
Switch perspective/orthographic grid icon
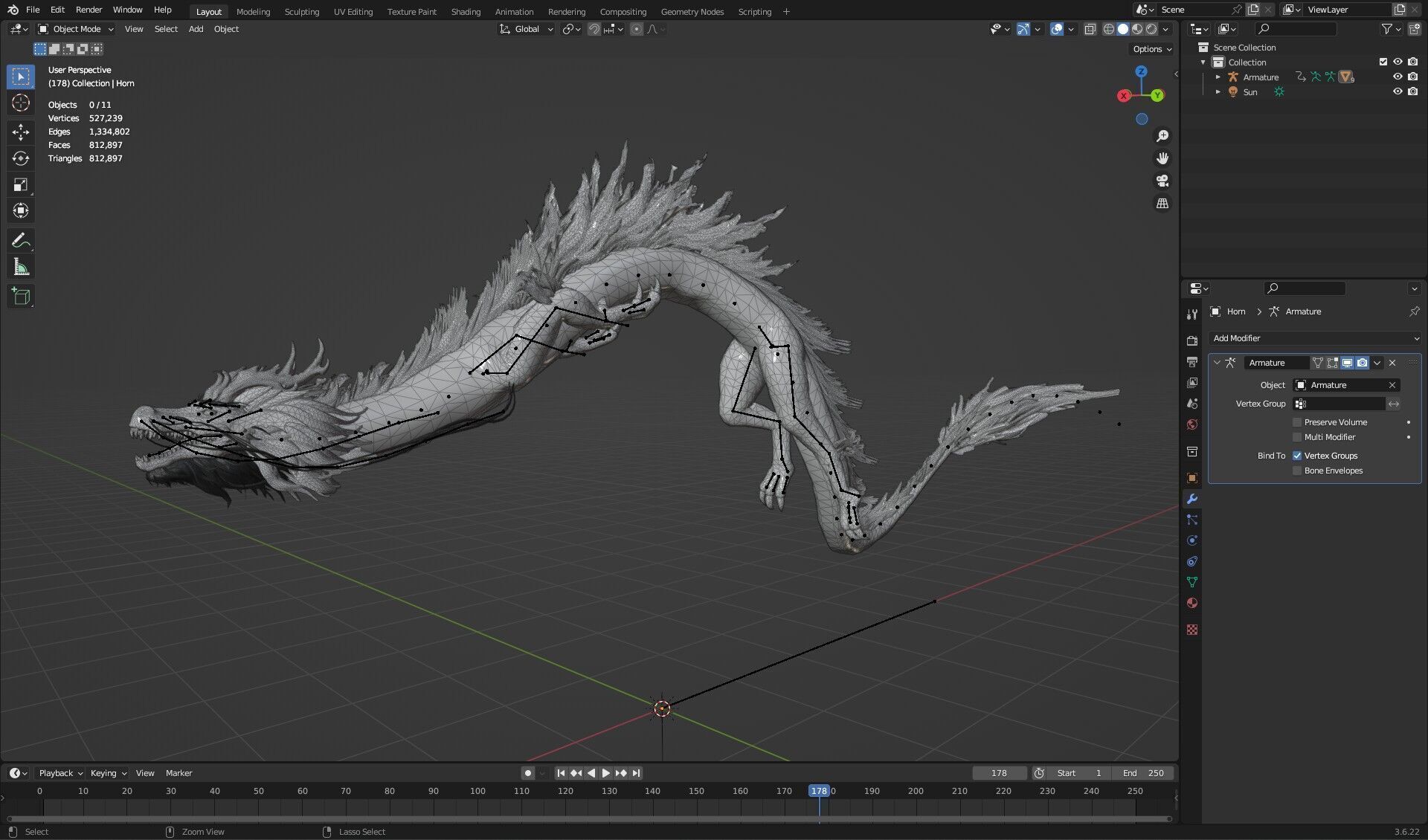(1162, 203)
